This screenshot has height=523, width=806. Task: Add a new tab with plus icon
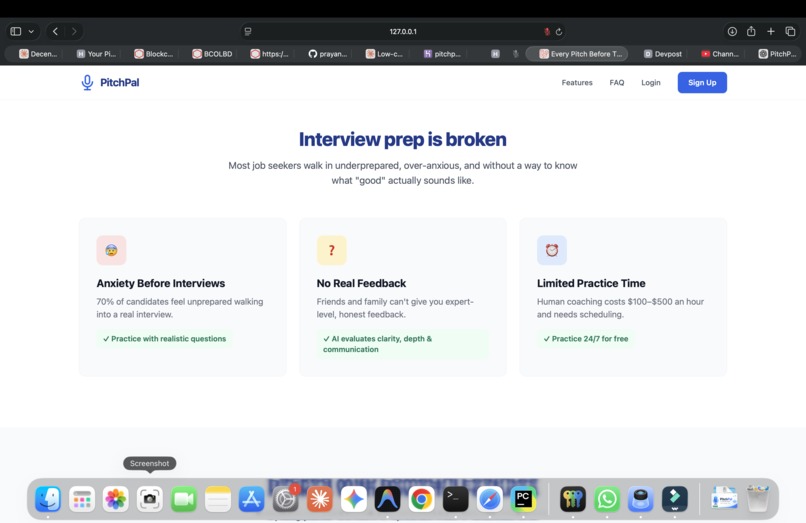771,31
